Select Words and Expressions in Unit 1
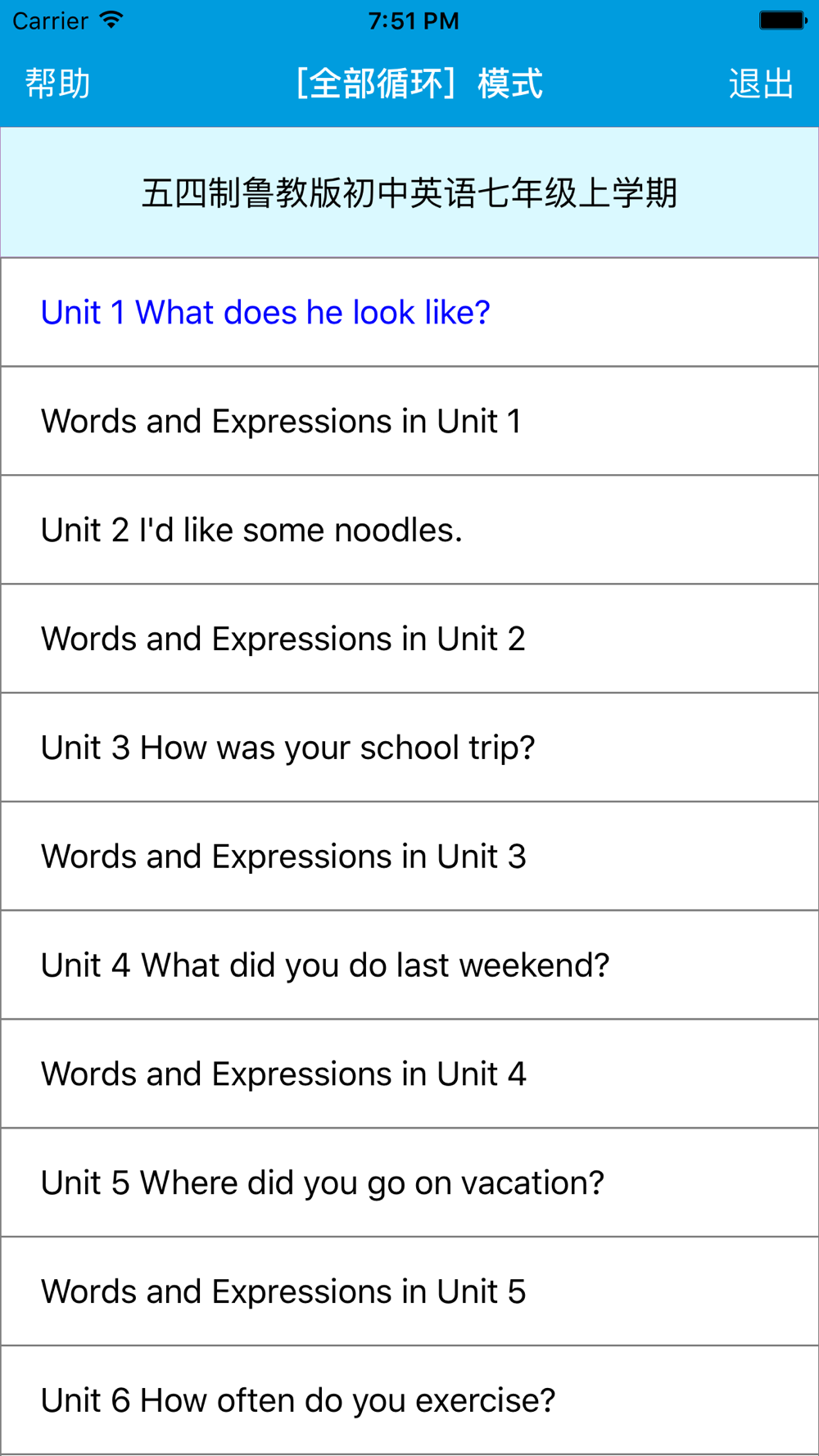Viewport: 819px width, 1456px height. (x=409, y=421)
